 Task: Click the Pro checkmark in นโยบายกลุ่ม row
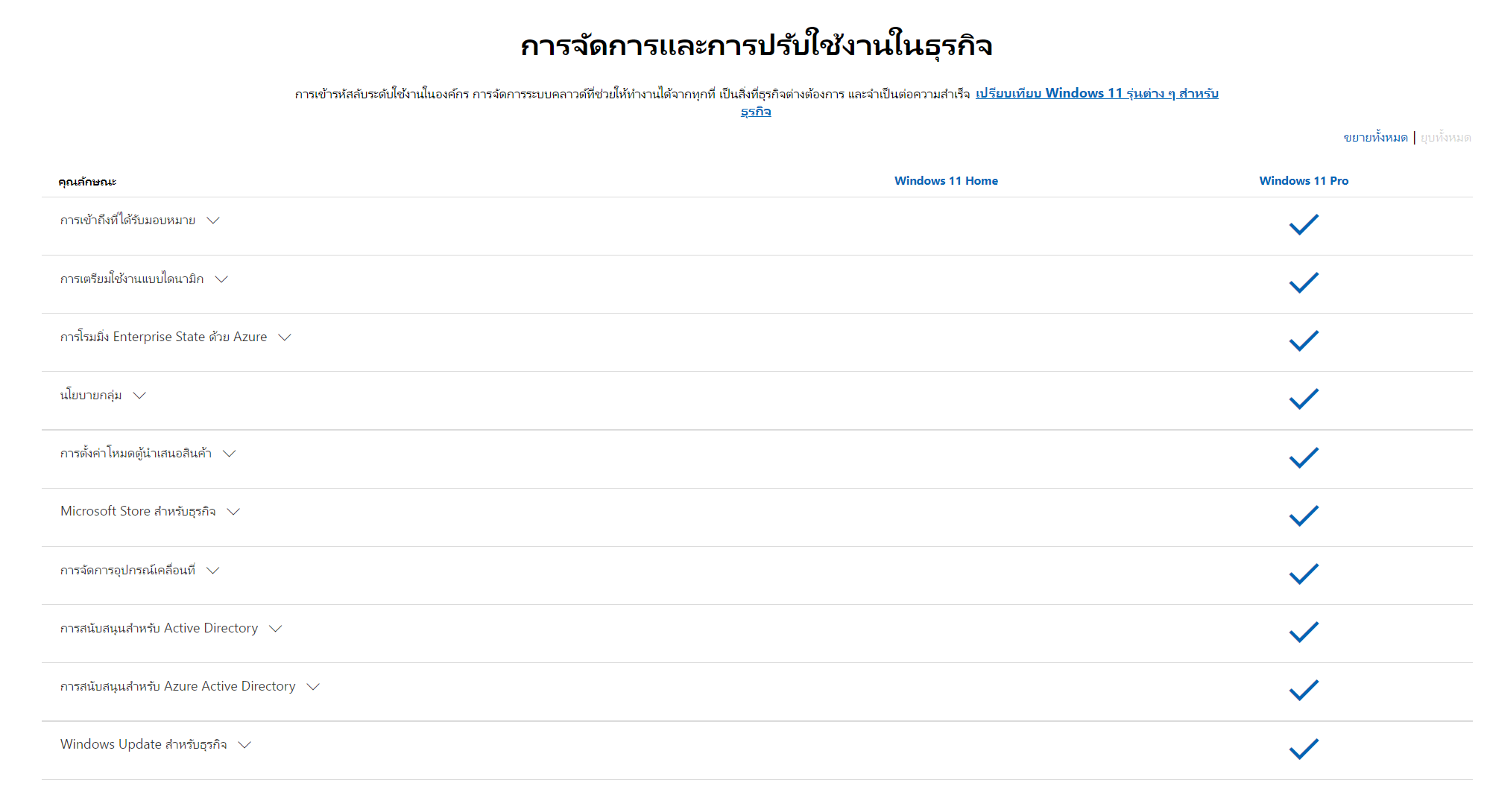[x=1304, y=399]
